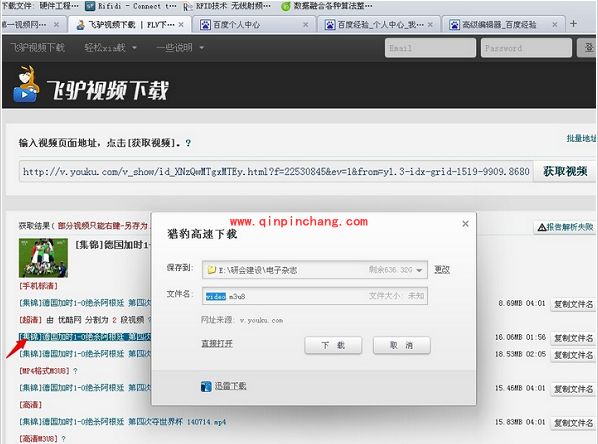598x444 pixels.
Task: Click the youku video URL input box
Action: [276, 172]
